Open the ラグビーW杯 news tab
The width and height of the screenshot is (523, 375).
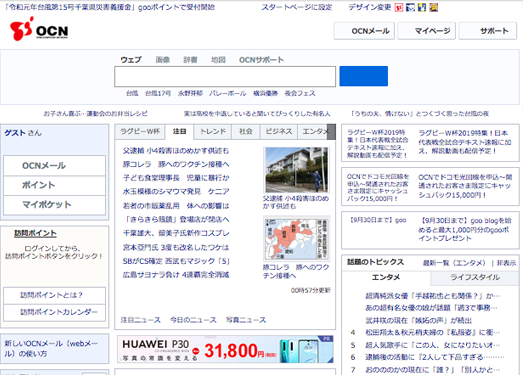point(140,131)
